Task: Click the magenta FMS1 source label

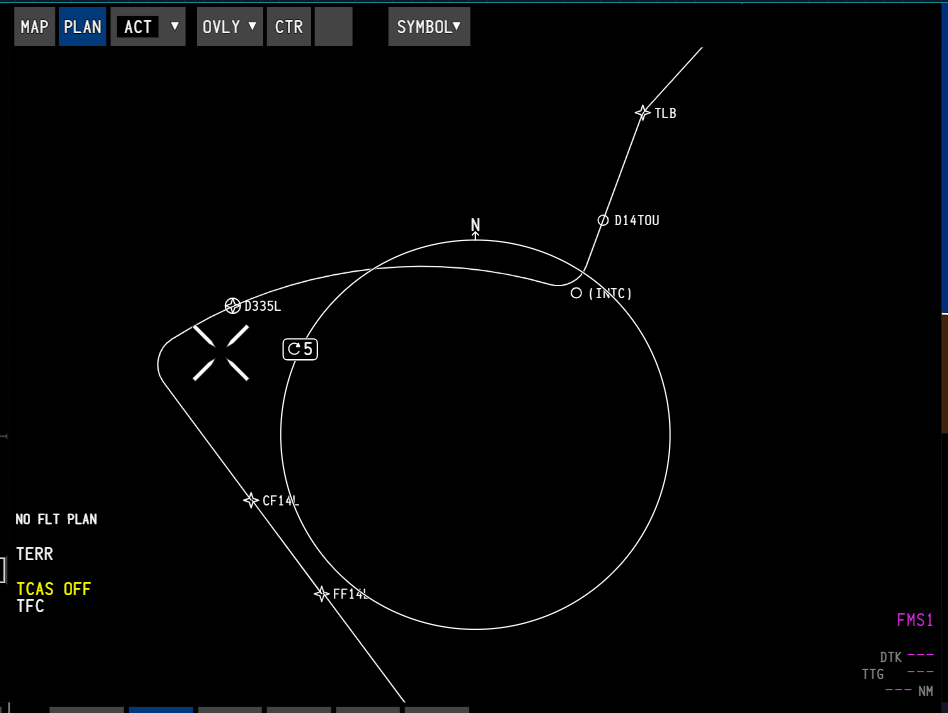Action: click(915, 620)
